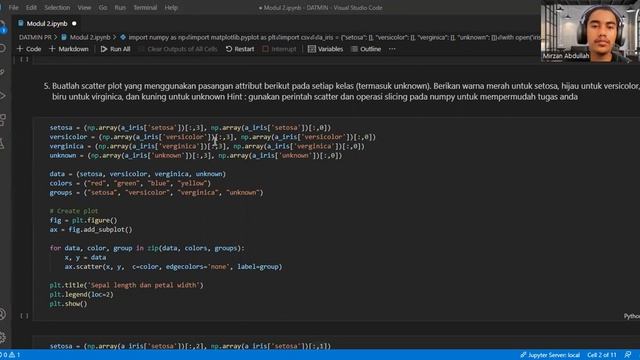Click the "for data, color, group" loop line
The height and width of the screenshot is (360, 640).
[147, 248]
